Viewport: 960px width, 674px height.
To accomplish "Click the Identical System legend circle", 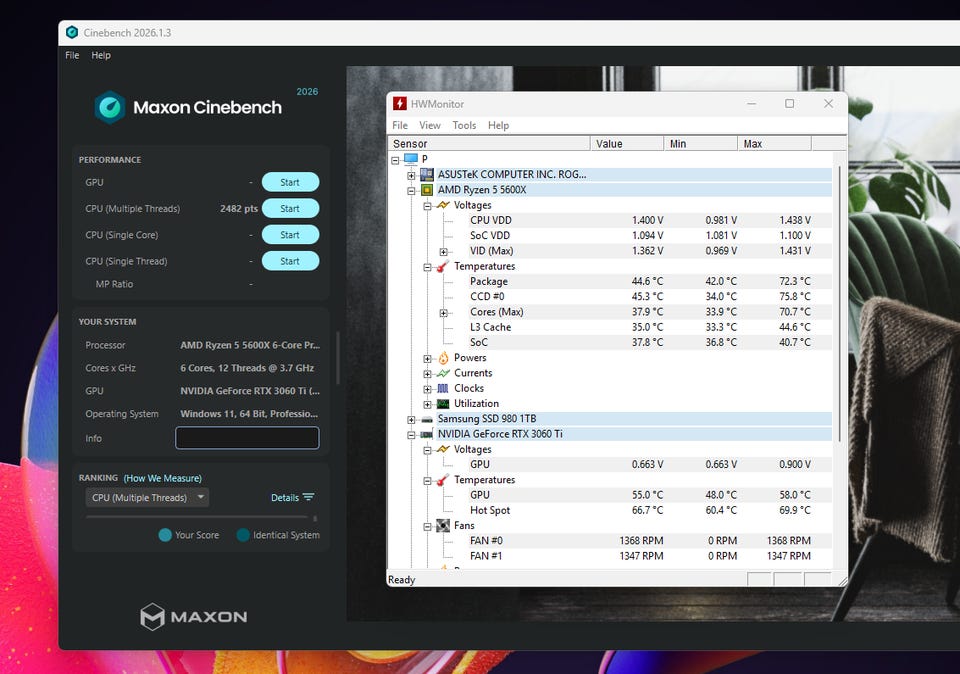I will coord(243,535).
